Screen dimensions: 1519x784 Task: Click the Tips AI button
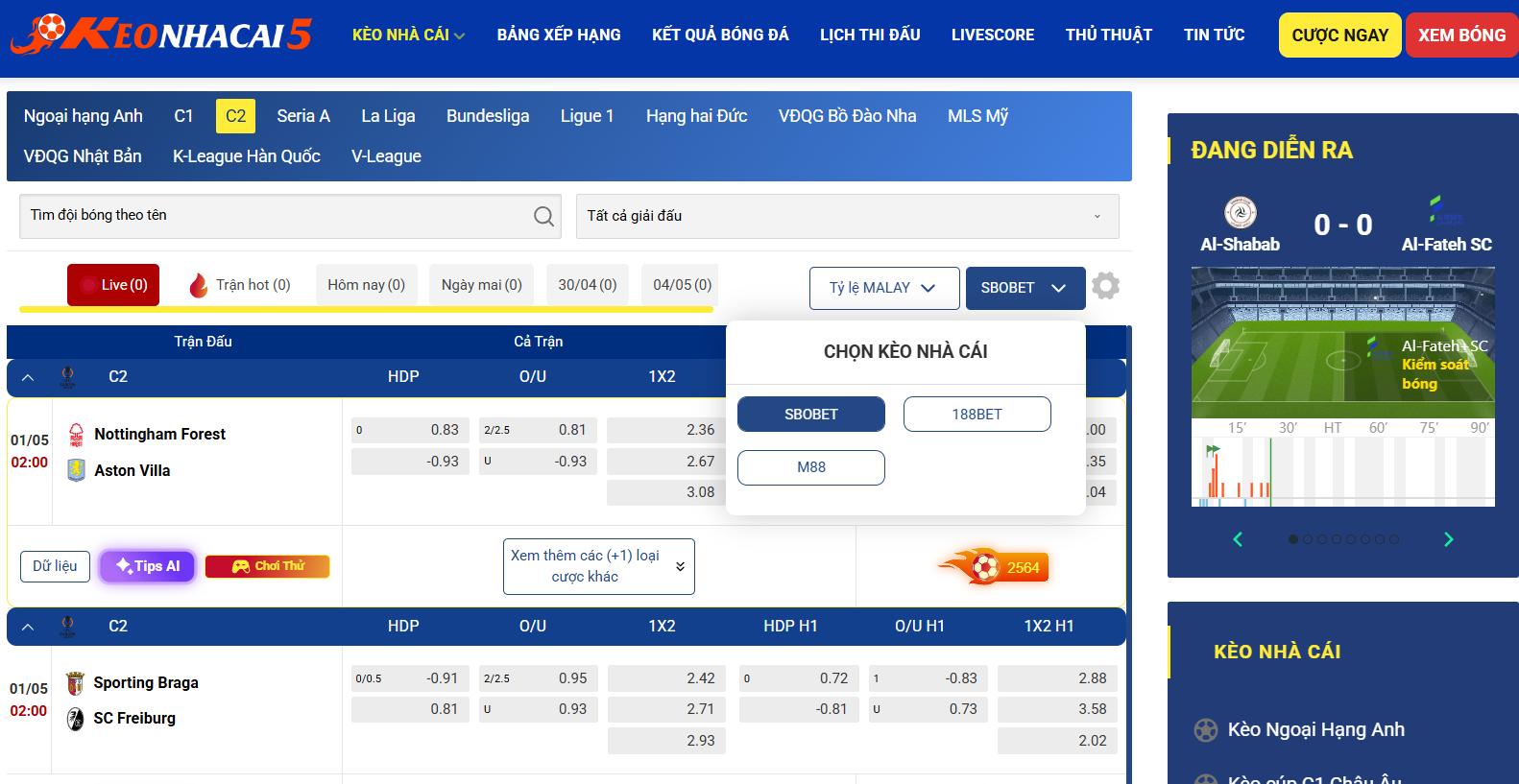click(x=148, y=566)
